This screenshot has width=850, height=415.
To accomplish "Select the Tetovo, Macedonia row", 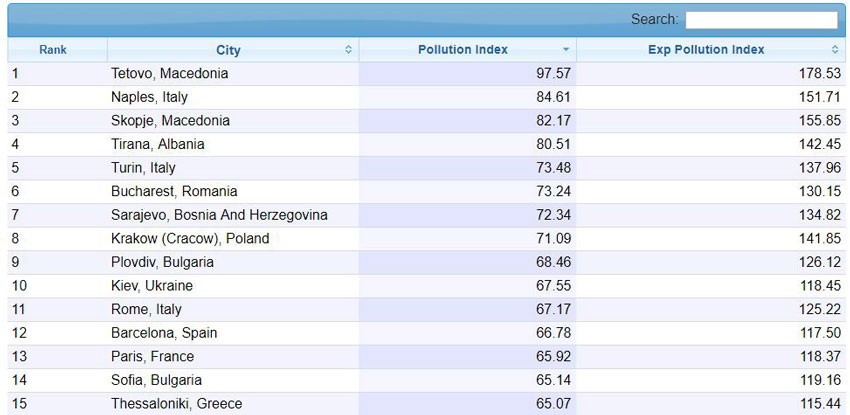I will click(x=169, y=74).
